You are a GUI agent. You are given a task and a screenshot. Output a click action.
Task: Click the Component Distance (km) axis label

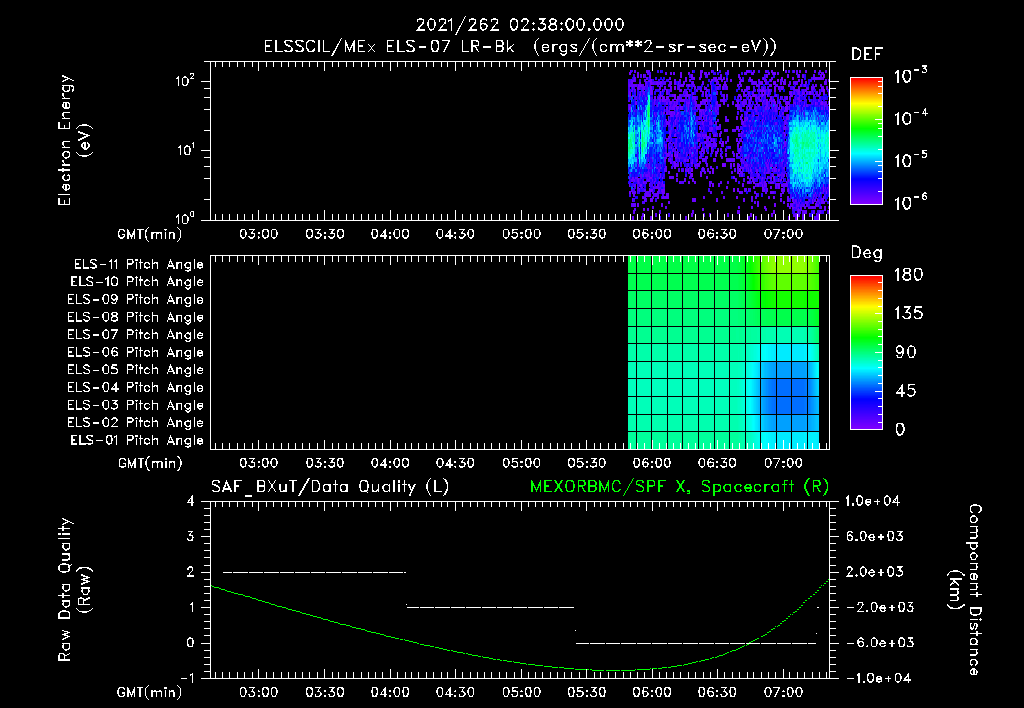966,590
